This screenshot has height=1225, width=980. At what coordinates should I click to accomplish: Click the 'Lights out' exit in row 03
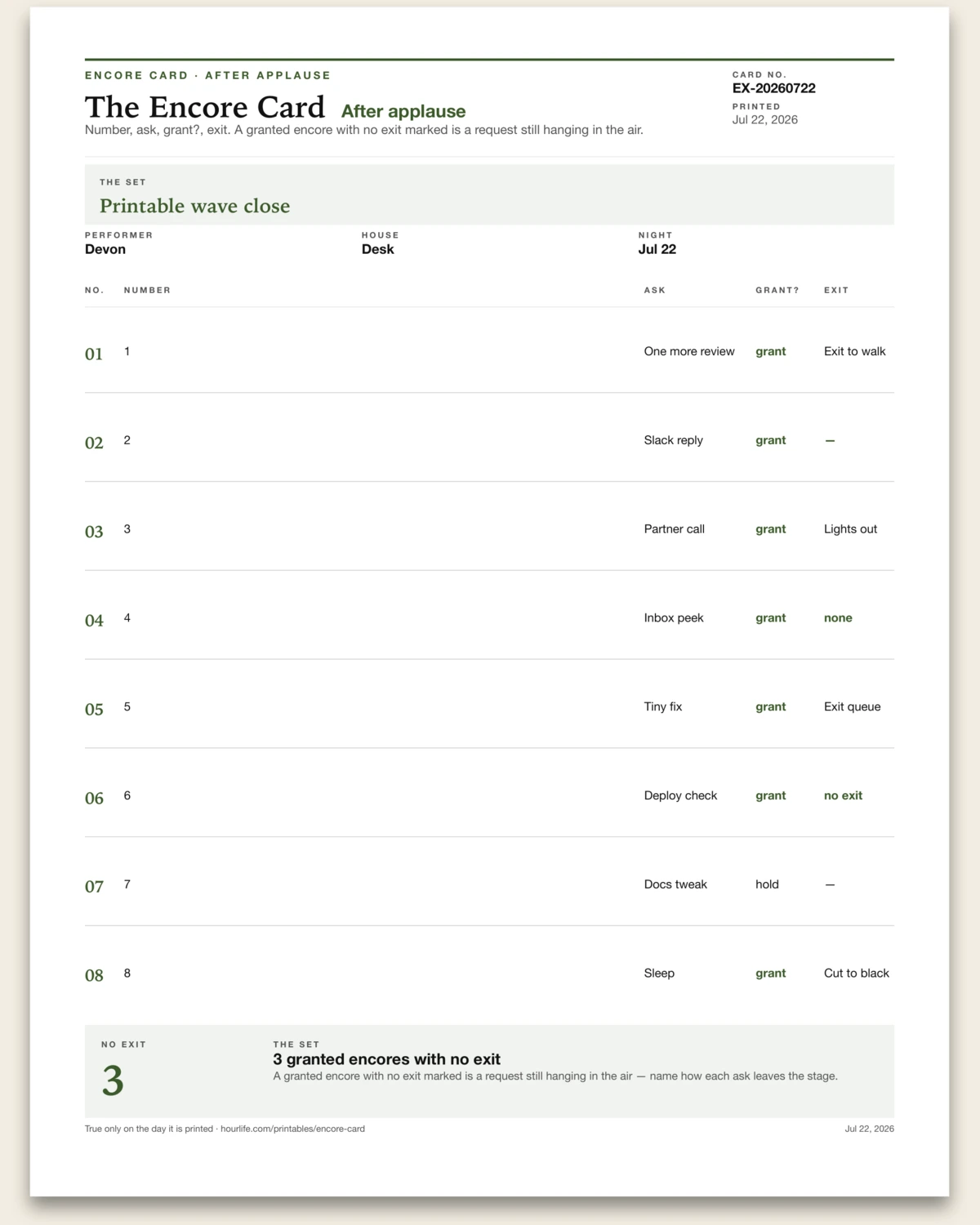tap(850, 529)
